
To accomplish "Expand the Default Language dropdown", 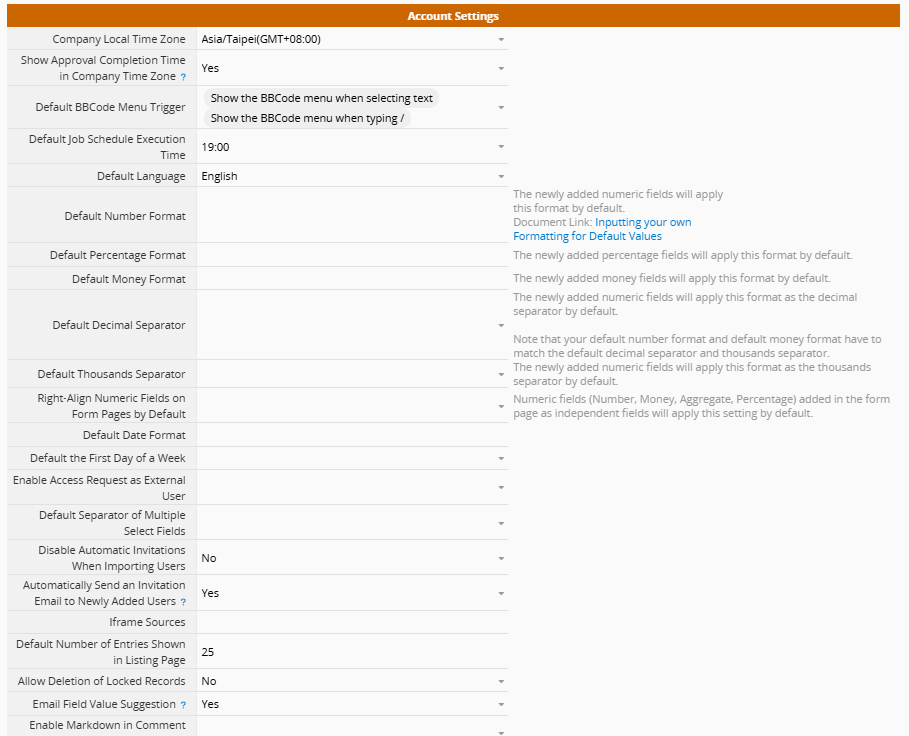I will point(501,177).
